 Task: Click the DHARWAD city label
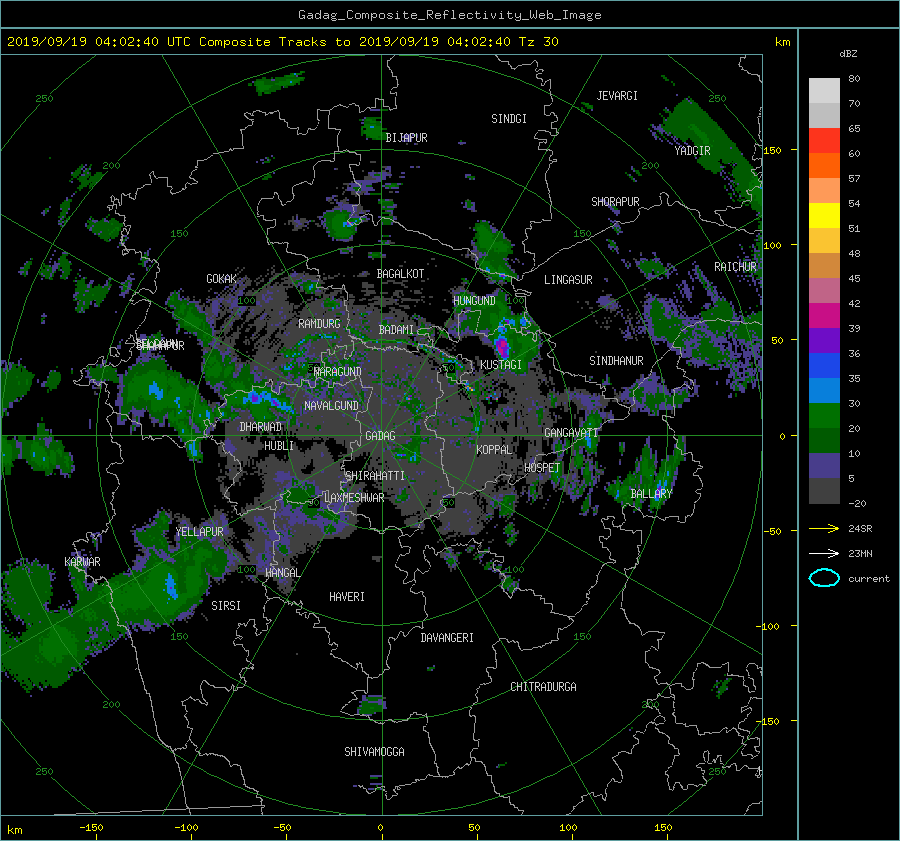pyautogui.click(x=260, y=427)
